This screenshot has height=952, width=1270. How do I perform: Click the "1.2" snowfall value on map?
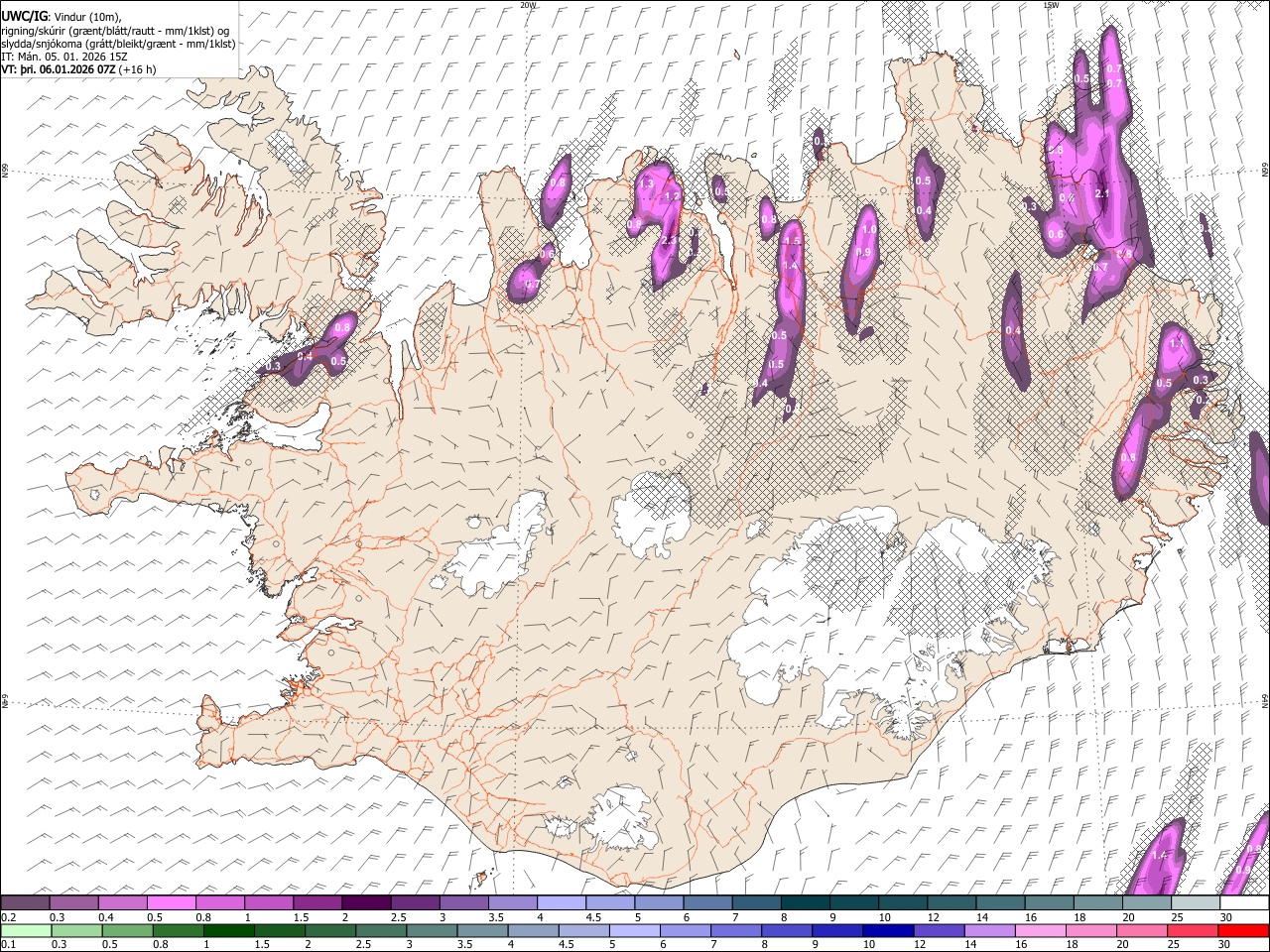click(x=672, y=196)
